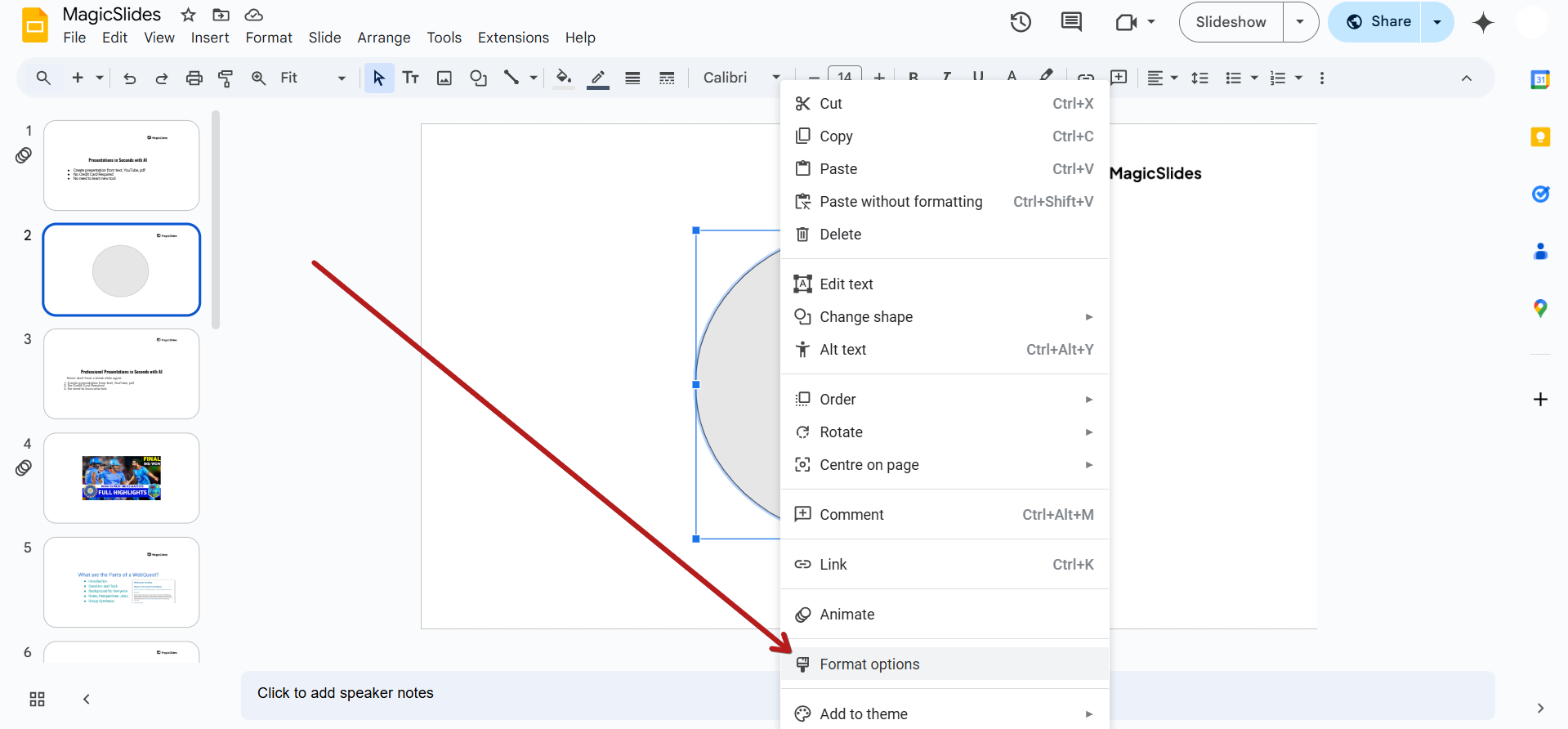
Task: Open Google Keep side panel
Action: (x=1540, y=136)
